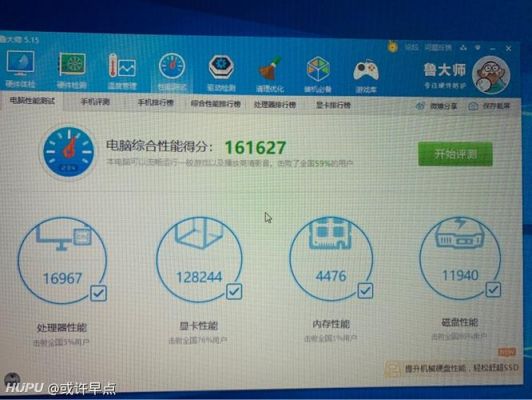532x400 pixels.
Task: Click 磁盘性能 label
Action: (x=460, y=322)
